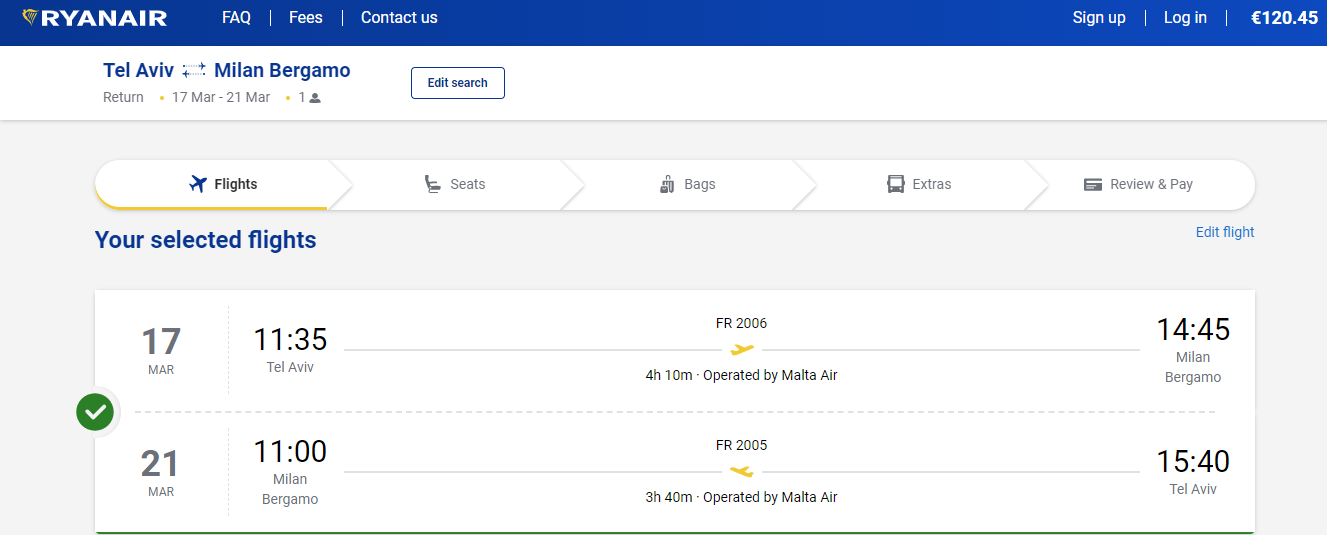Select the Extras step tab
1327x535 pixels.
click(920, 184)
